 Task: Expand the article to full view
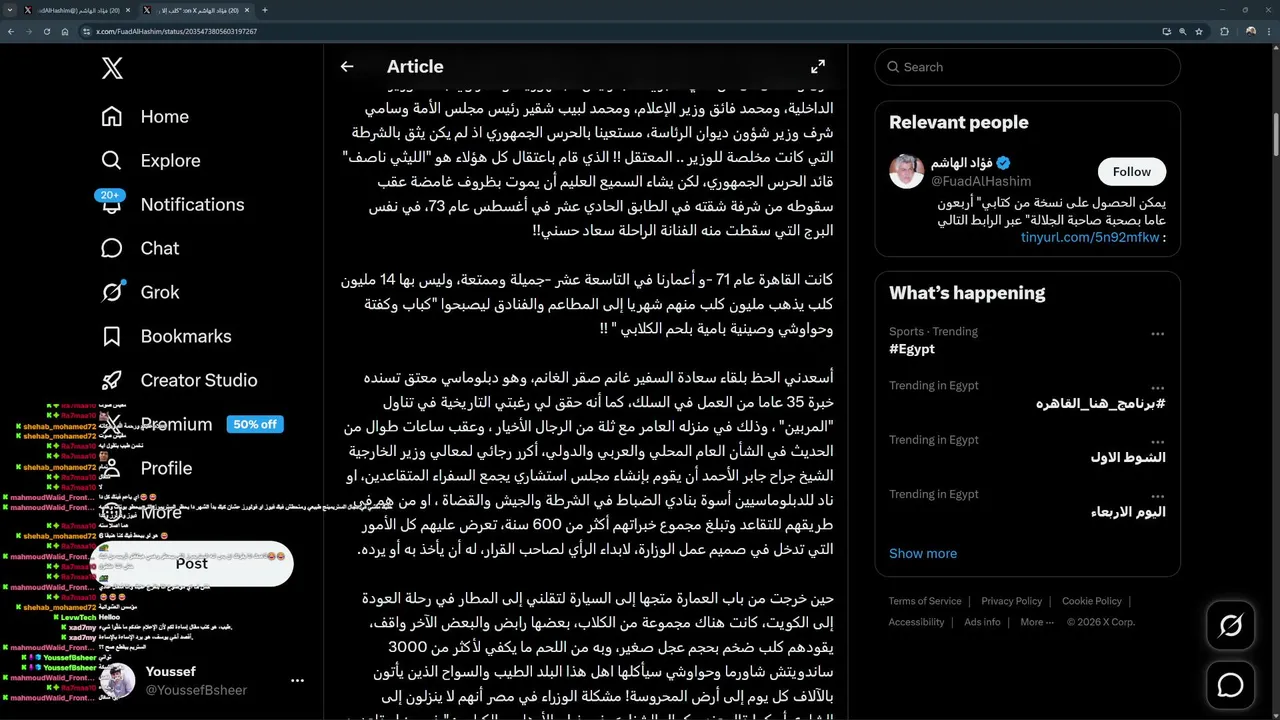818,66
